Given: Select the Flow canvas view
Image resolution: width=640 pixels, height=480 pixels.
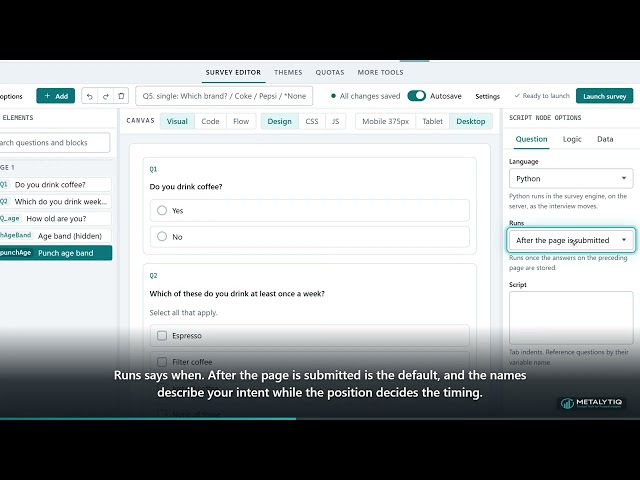Looking at the screenshot, I should tap(241, 121).
